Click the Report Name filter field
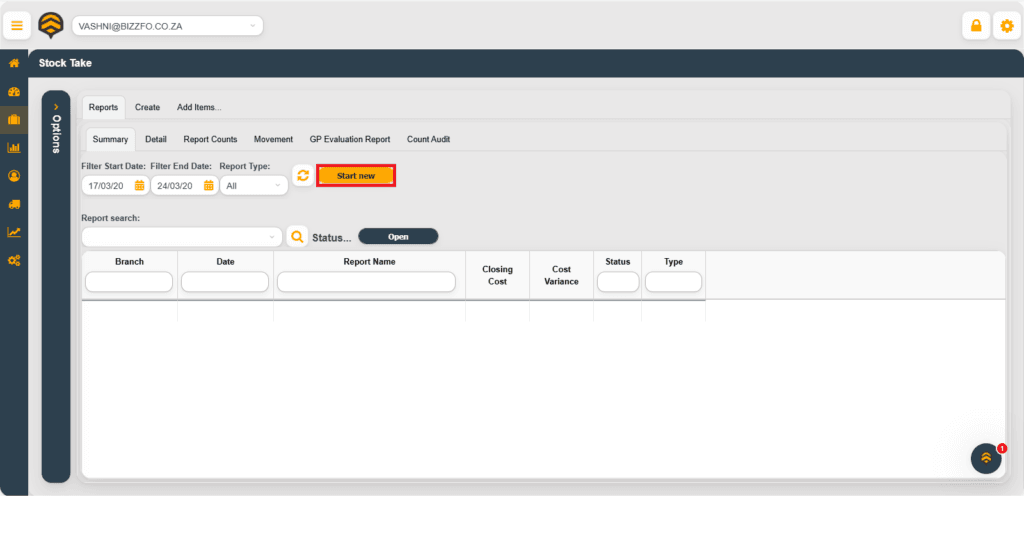This screenshot has height=556, width=1024. pos(366,282)
